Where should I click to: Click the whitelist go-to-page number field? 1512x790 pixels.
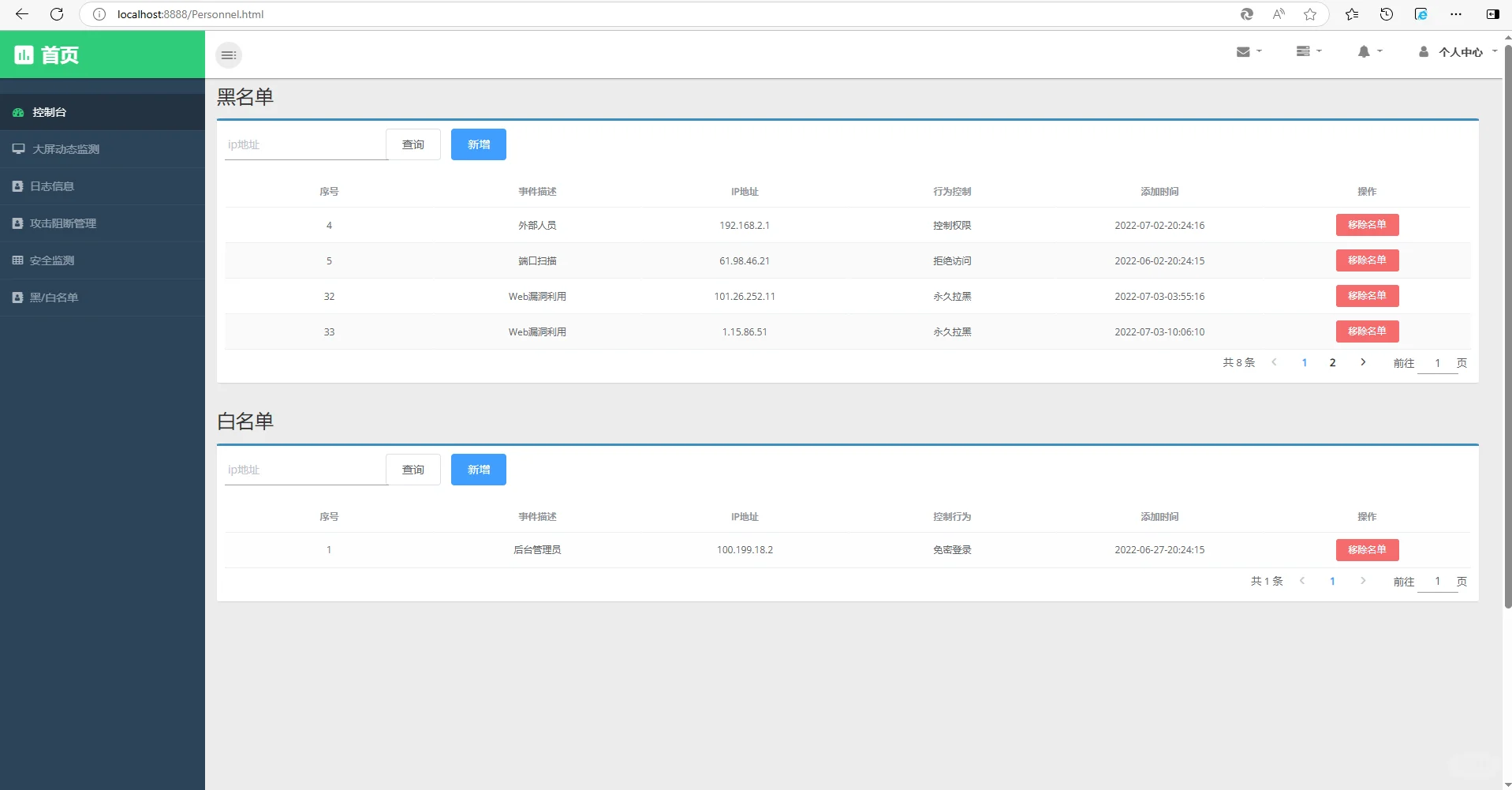(x=1438, y=582)
